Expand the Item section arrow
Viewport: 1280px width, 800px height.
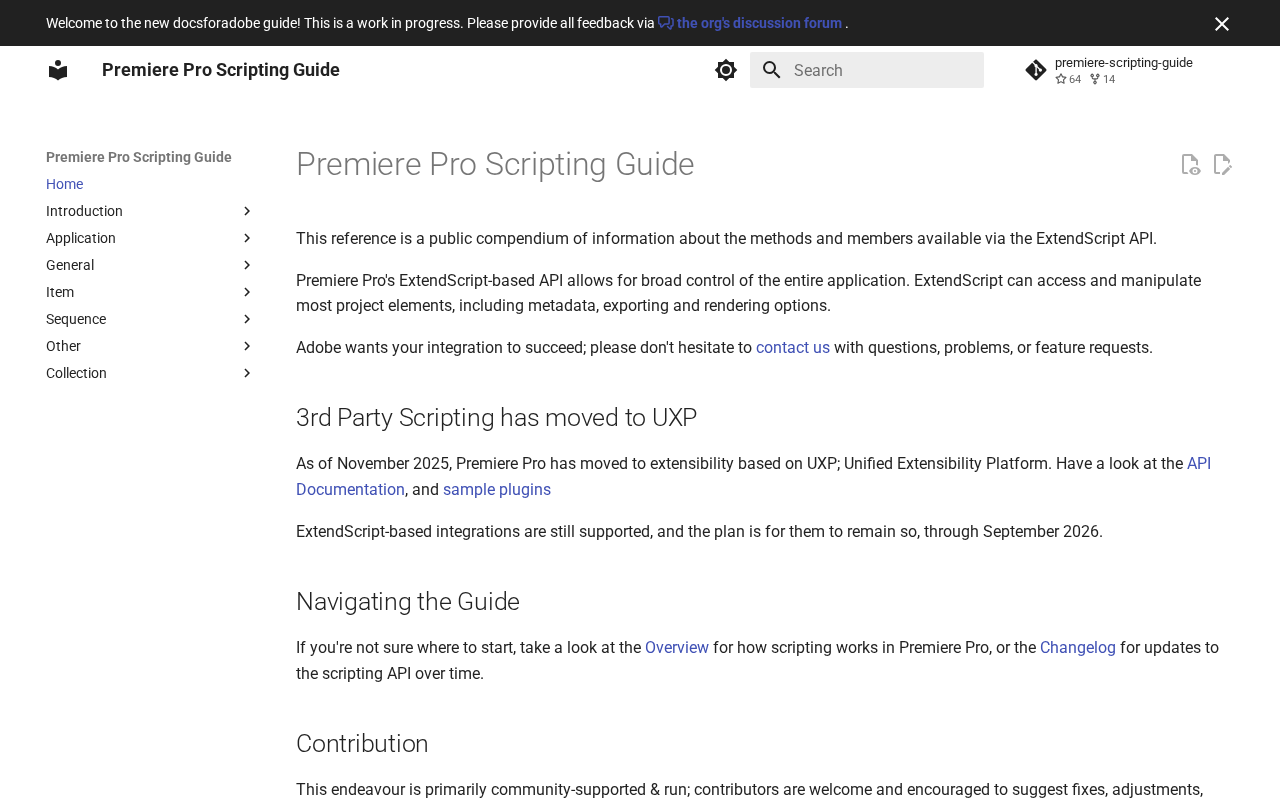coord(247,292)
